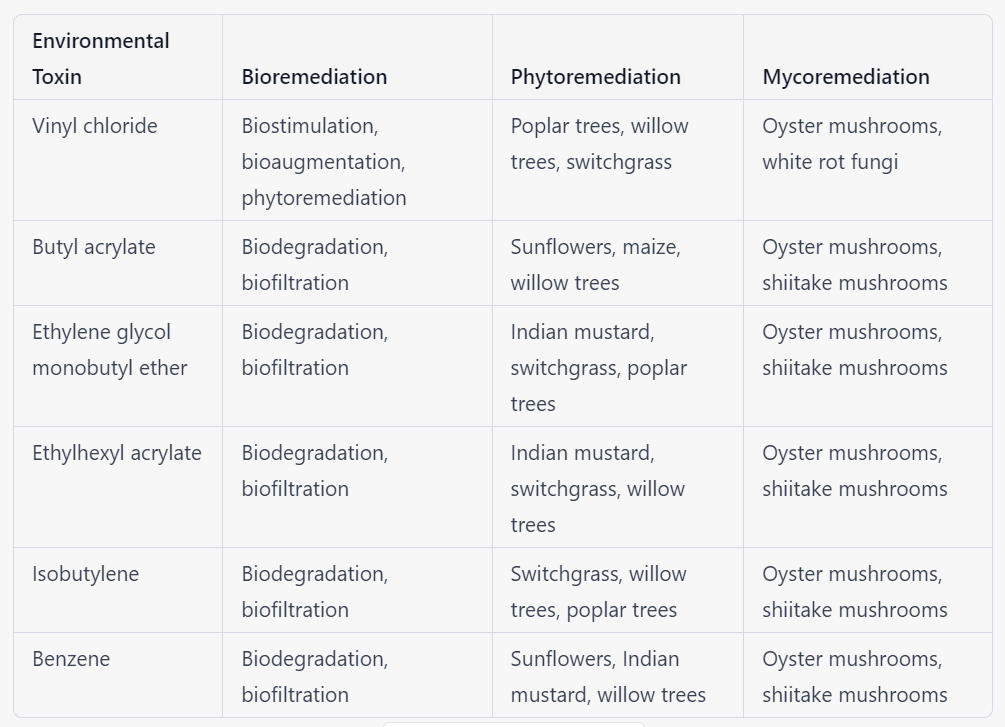The width and height of the screenshot is (1005, 727).
Task: Click Sunflowers, Indian mustard, willow trees cell
Action: [x=618, y=675]
